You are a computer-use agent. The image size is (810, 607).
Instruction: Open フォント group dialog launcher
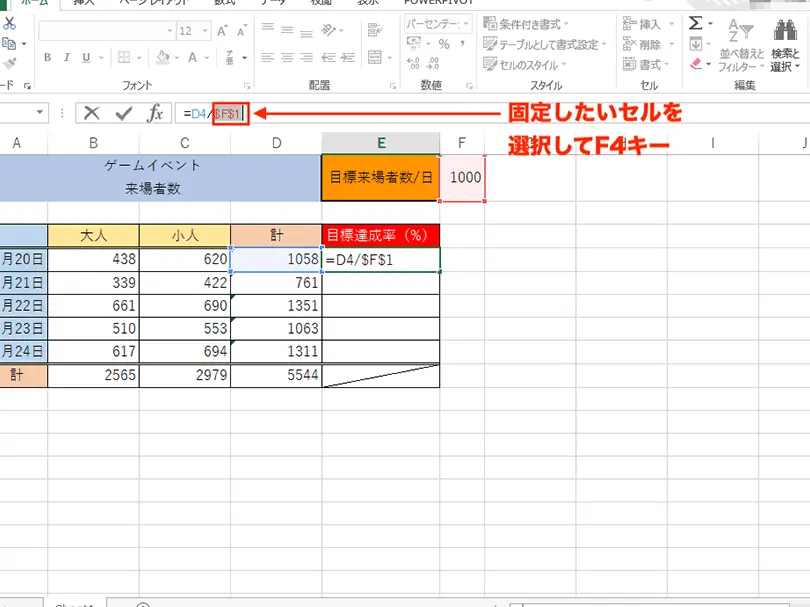pyautogui.click(x=247, y=86)
